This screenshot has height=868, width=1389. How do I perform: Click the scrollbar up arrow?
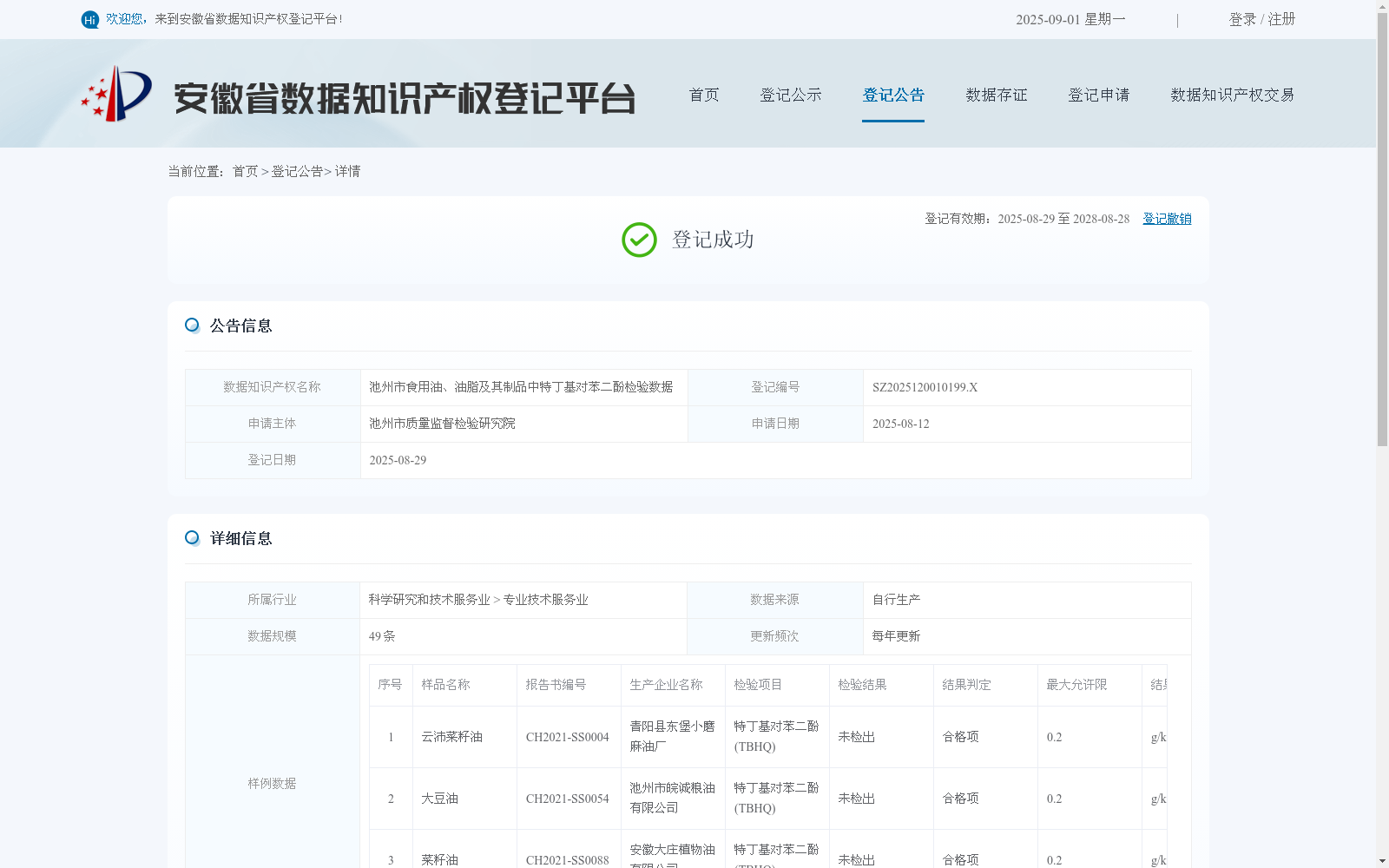tap(1383, 6)
